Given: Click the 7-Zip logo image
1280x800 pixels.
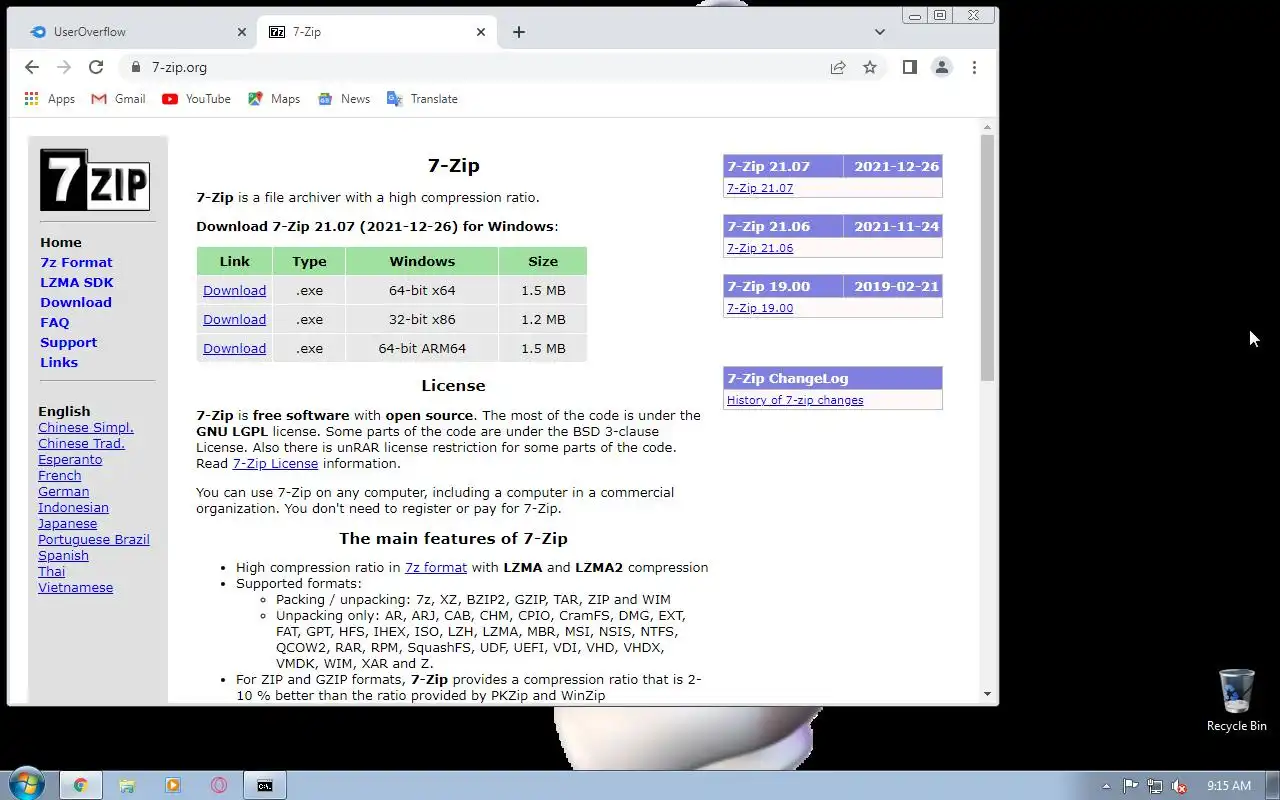Looking at the screenshot, I should tap(95, 180).
